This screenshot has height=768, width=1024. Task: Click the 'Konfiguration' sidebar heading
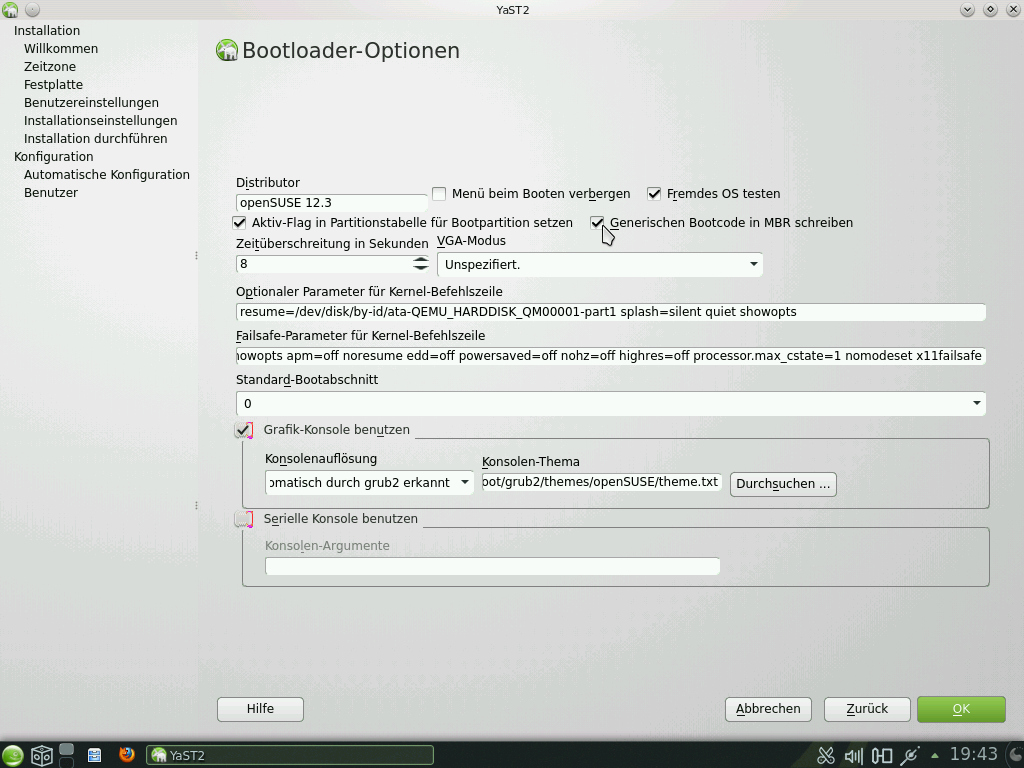coord(54,157)
